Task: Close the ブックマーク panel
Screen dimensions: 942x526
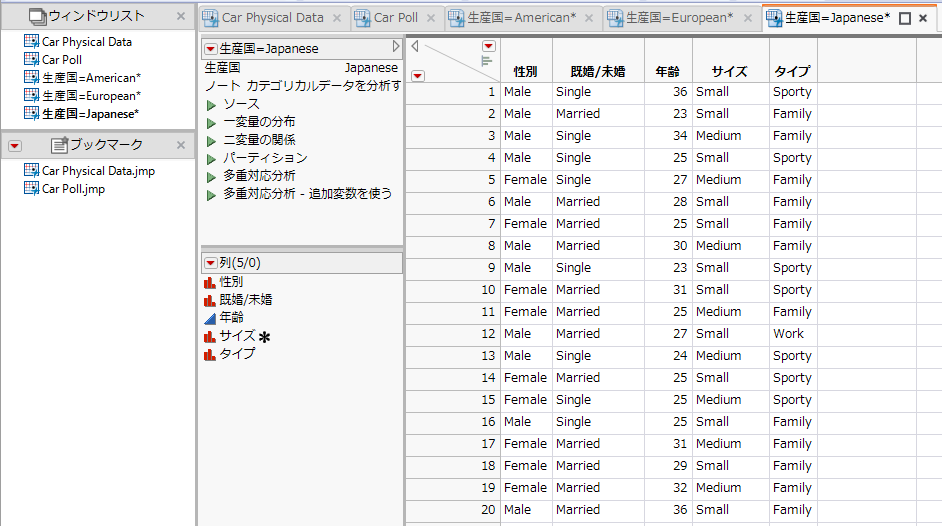Action: click(x=181, y=145)
